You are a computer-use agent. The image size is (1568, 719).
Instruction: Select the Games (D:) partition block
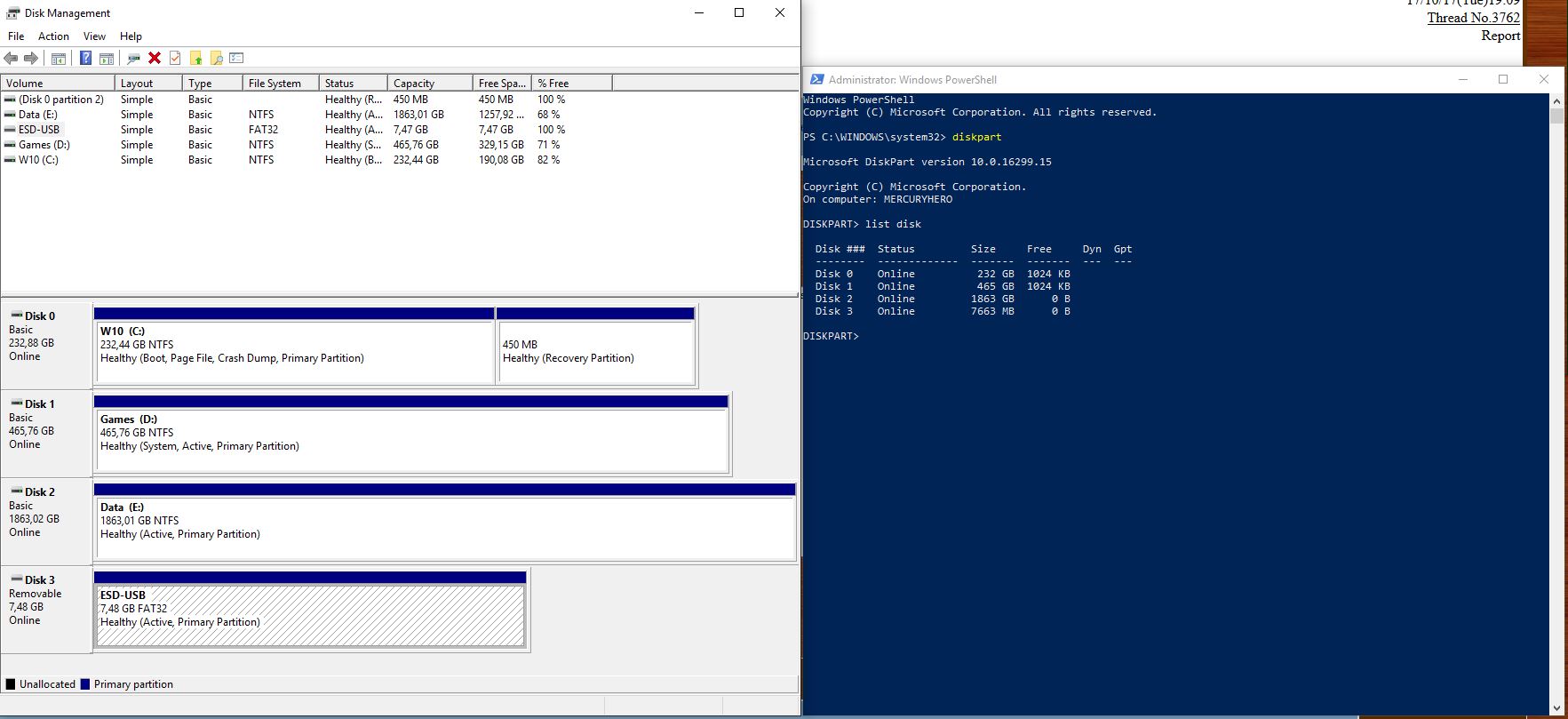[411, 434]
